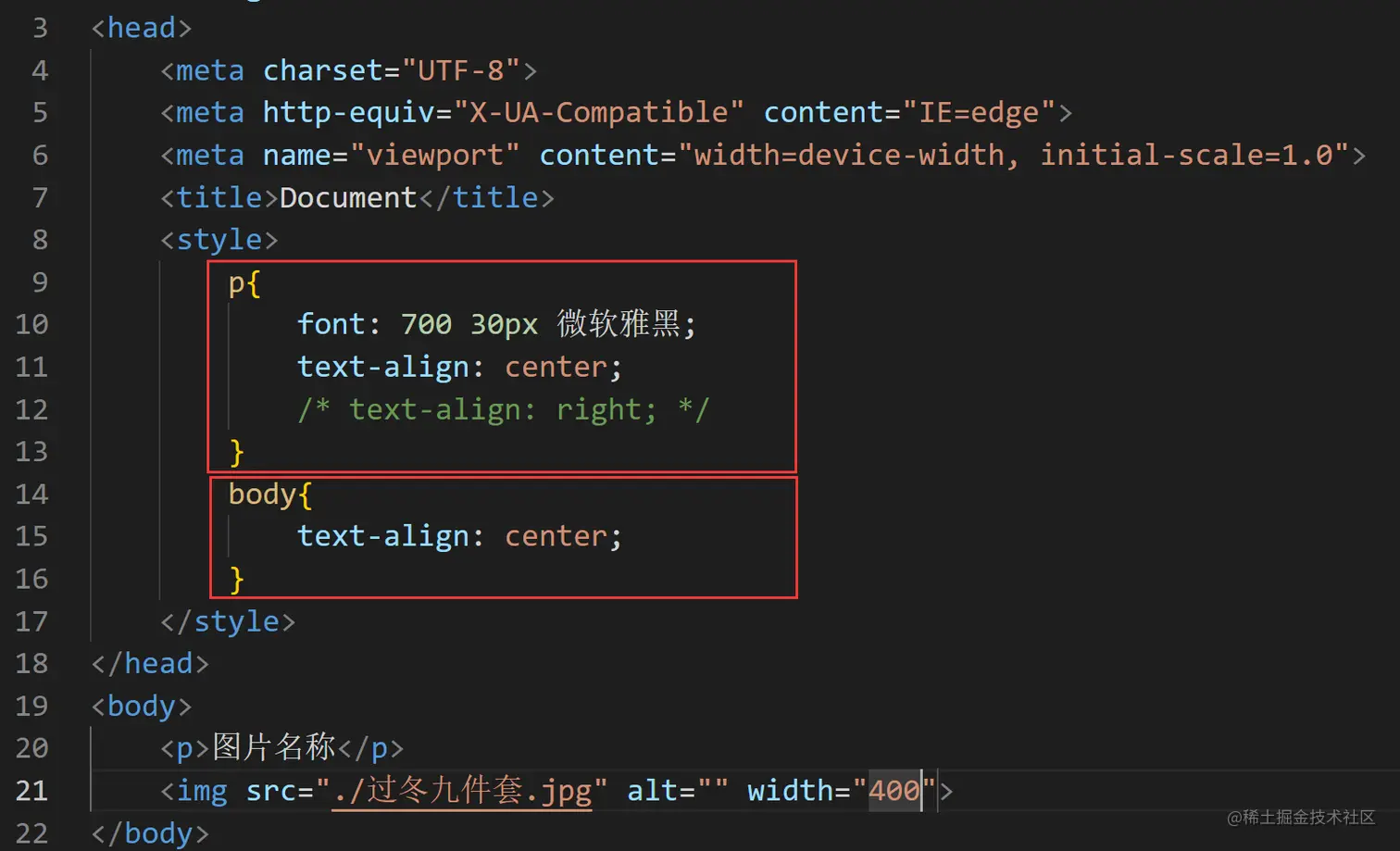Image resolution: width=1400 pixels, height=851 pixels.
Task: Click the closing body tag on line 22
Action: pyautogui.click(x=150, y=833)
